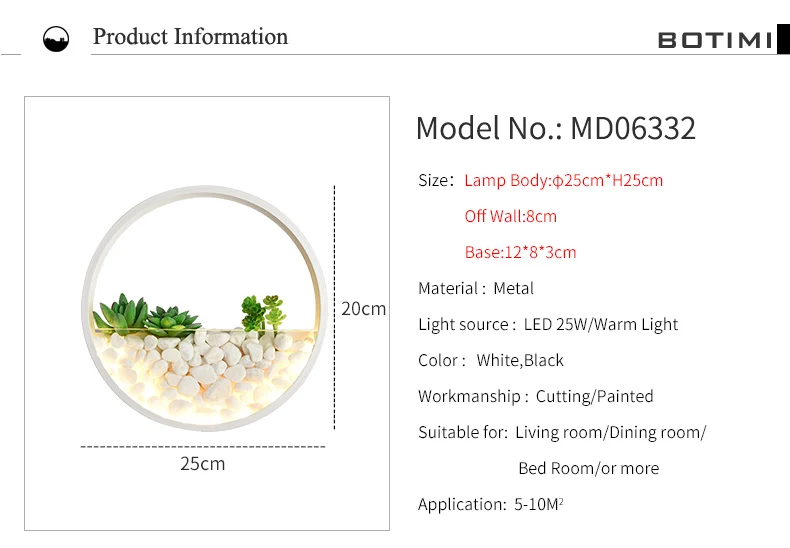Click the red Lamp Body size text
The width and height of the screenshot is (790, 548).
click(x=563, y=180)
